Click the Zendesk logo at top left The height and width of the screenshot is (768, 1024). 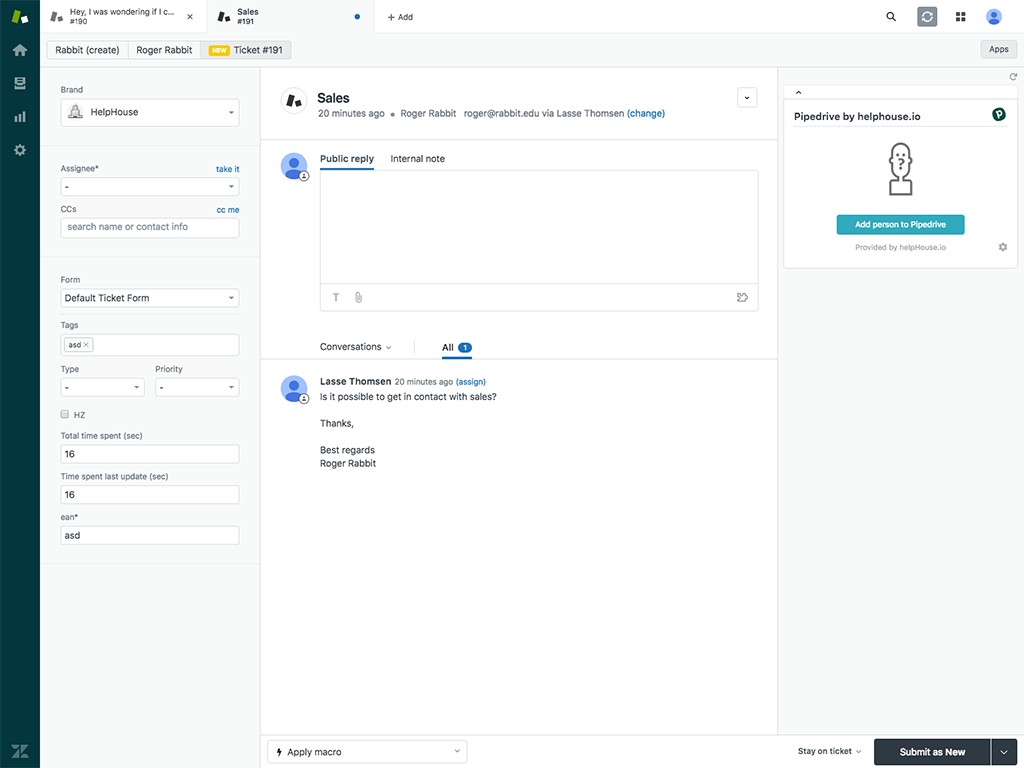pyautogui.click(x=20, y=16)
